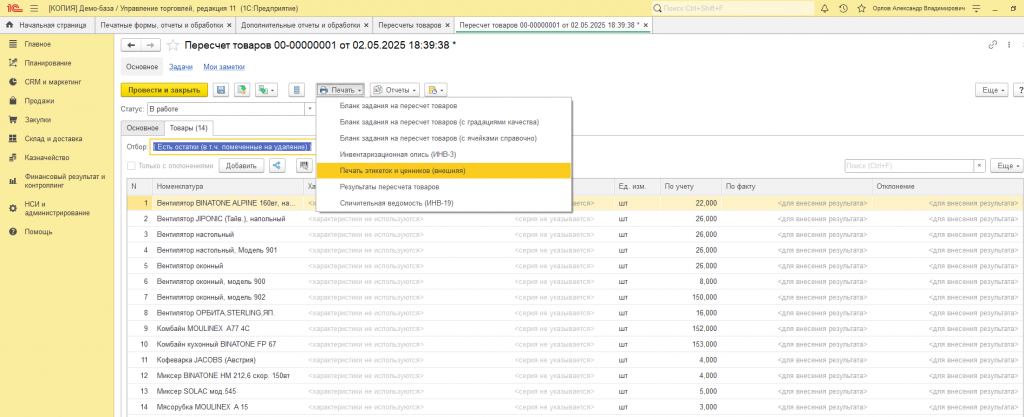Open the Еще dropdown beside table search
1024x417 pixels.
point(1006,166)
